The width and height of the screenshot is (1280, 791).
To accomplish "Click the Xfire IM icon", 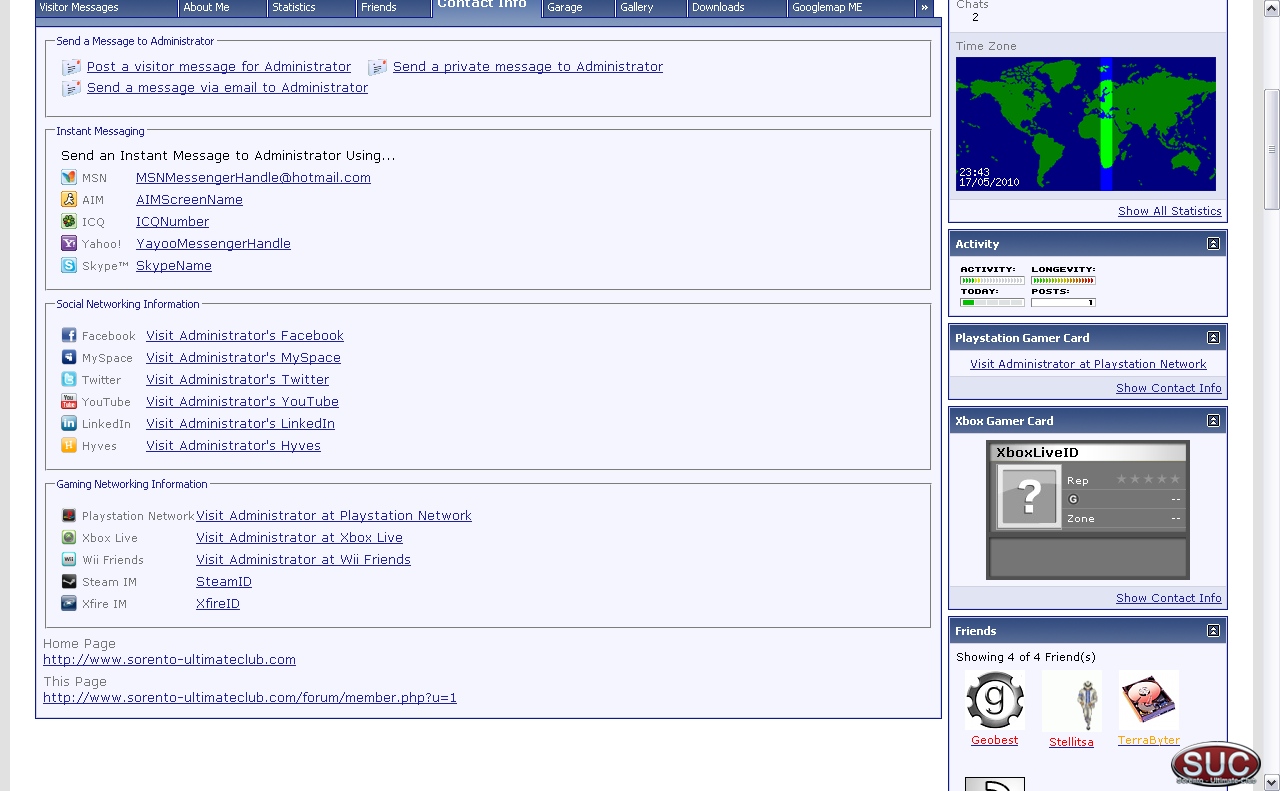I will coord(69,603).
